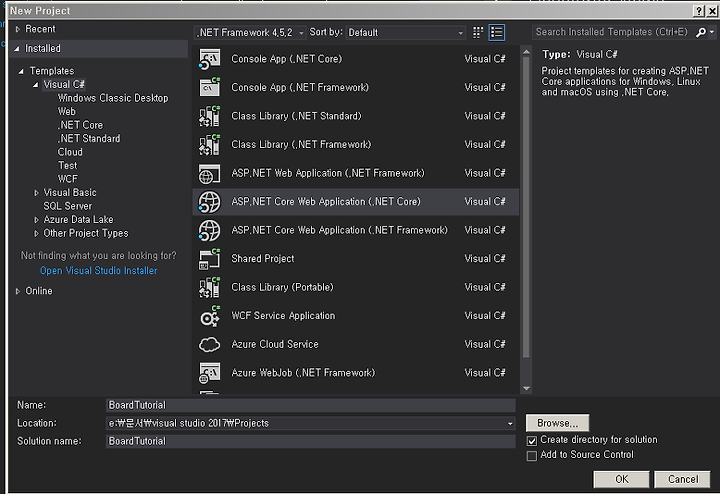This screenshot has height=494, width=720.
Task: Select the Cloud category
Action: point(70,152)
